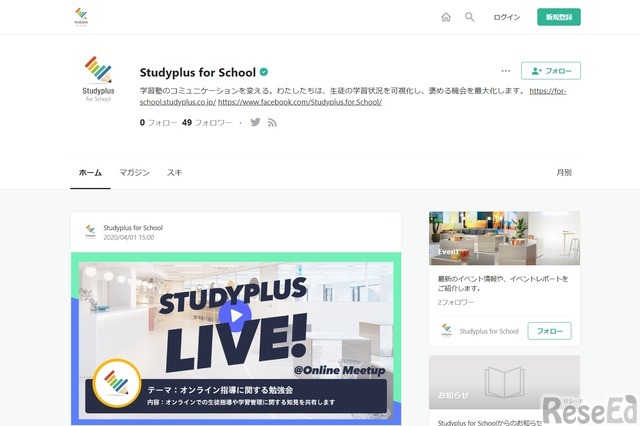The image size is (640, 426).
Task: Follow the Event magazine with フォロー button
Action: tap(549, 331)
